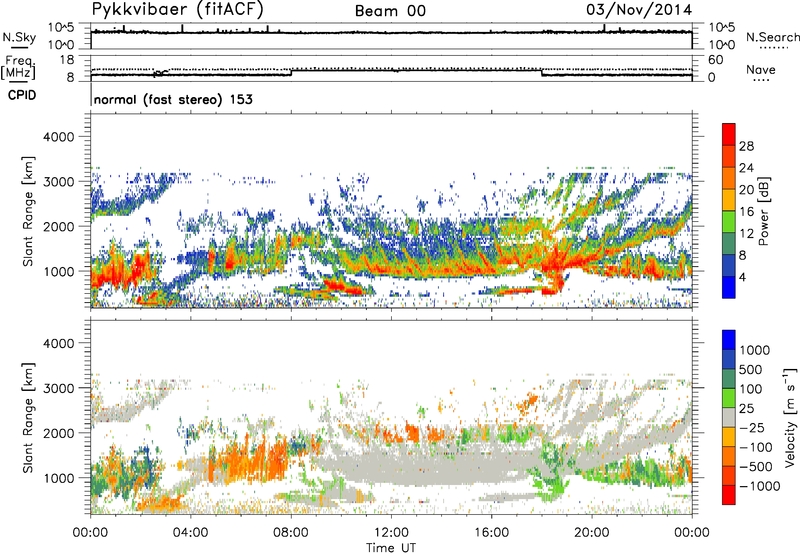Viewport: 800px width, 554px height.
Task: Click the 'Freq. [MHz]' axis label
Action: coord(19,67)
